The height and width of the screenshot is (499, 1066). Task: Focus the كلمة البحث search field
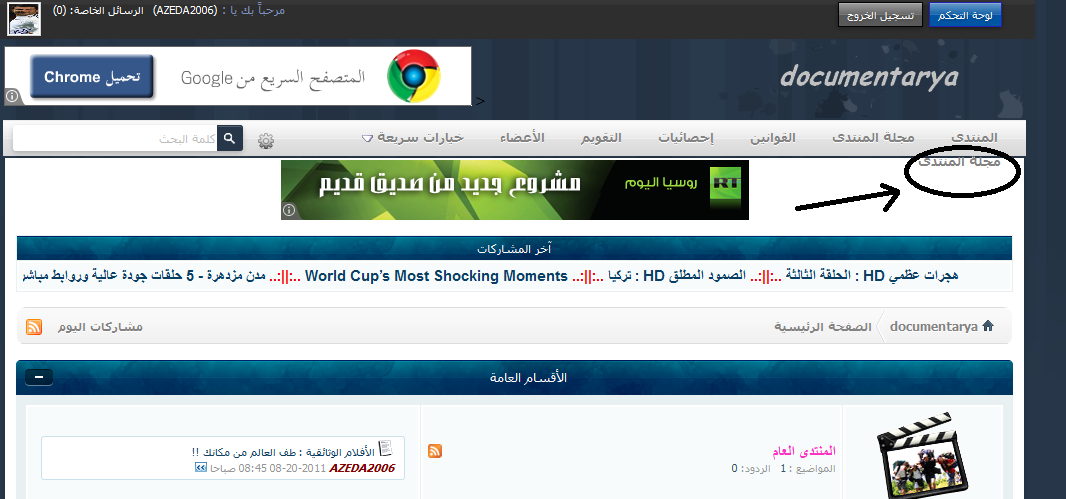[x=116, y=139]
